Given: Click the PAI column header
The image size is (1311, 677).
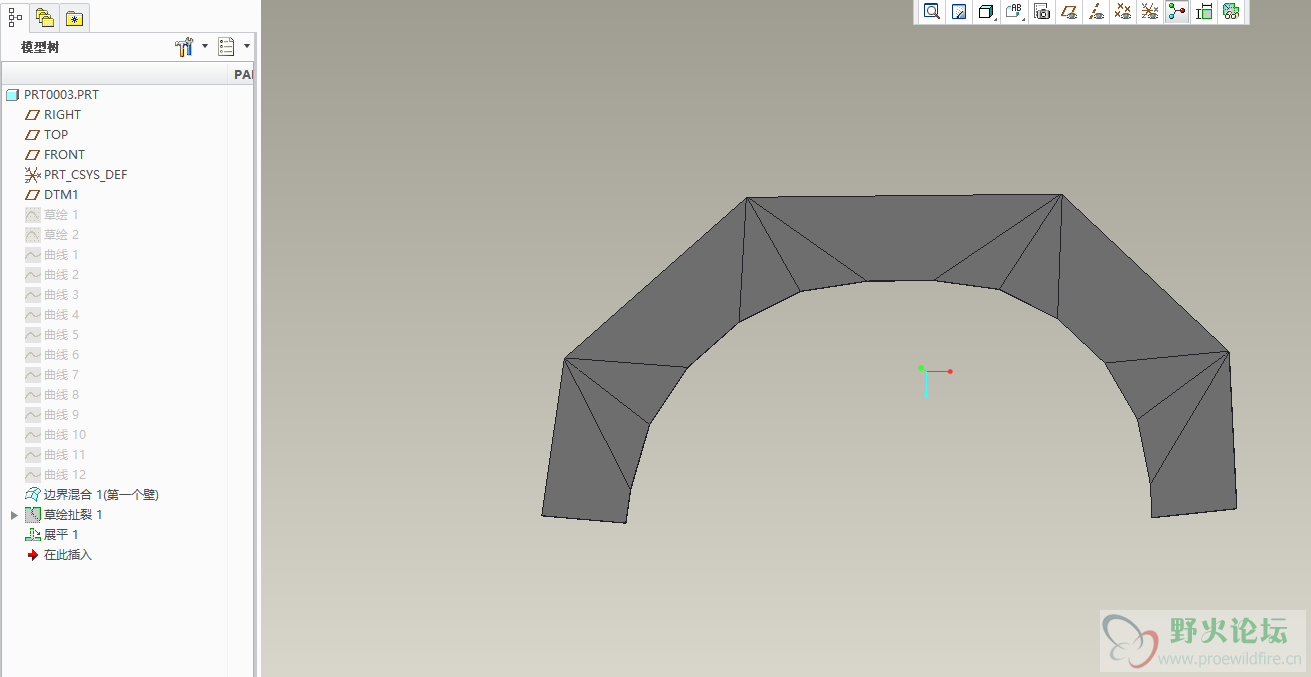Looking at the screenshot, I should 243,75.
